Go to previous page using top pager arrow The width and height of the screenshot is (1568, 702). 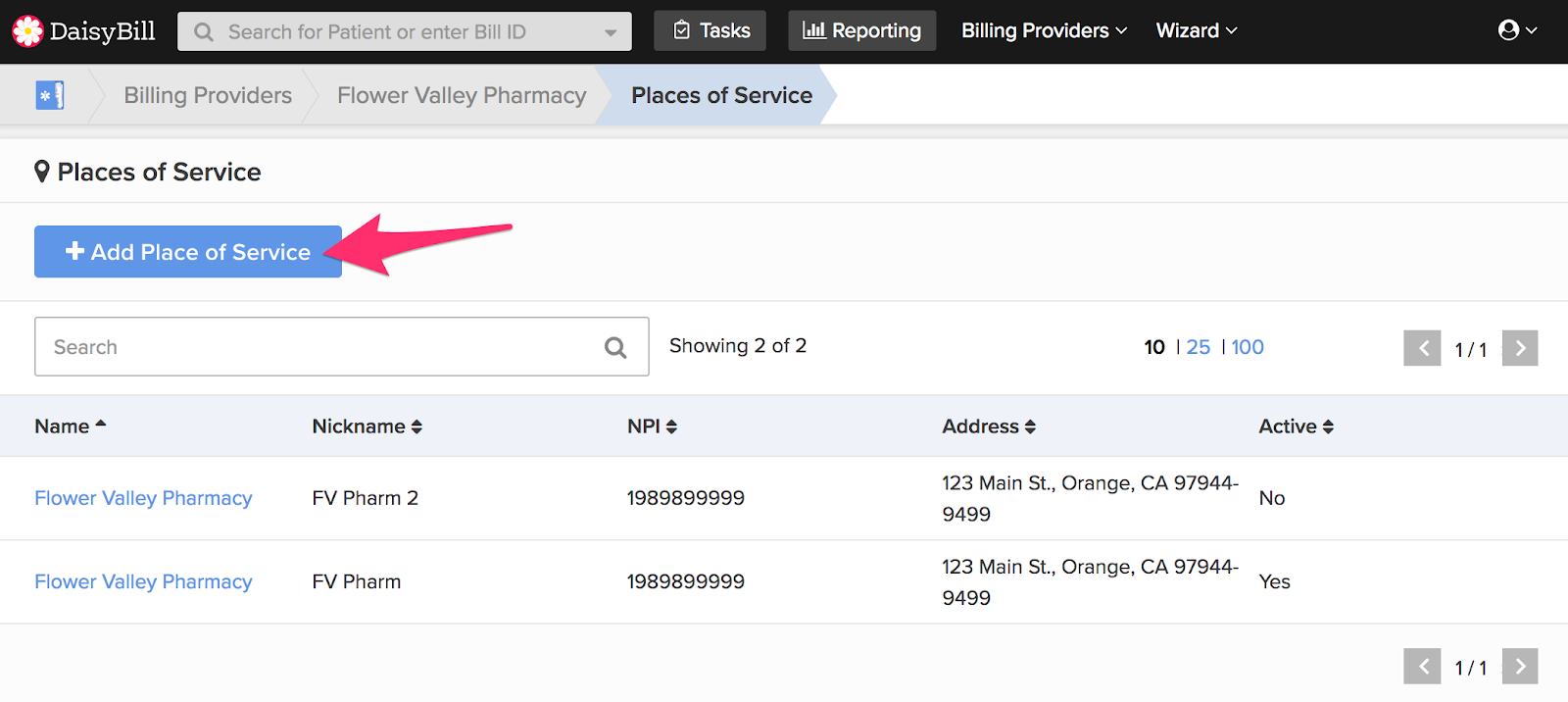coord(1422,348)
